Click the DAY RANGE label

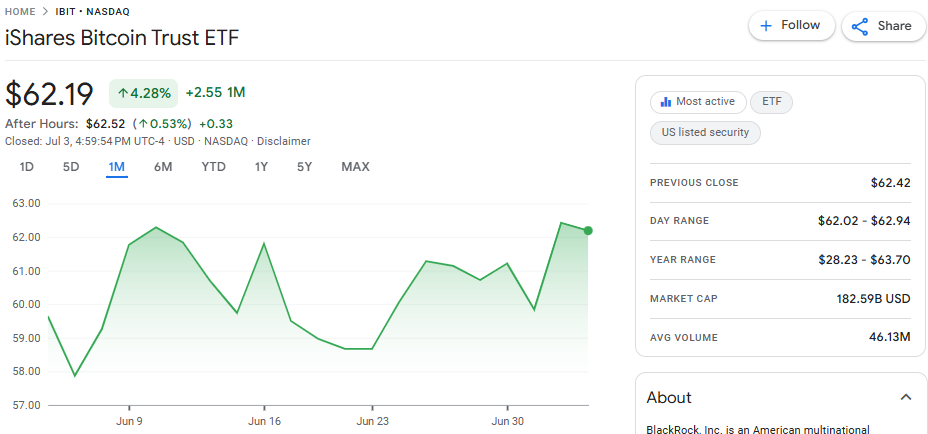[679, 221]
